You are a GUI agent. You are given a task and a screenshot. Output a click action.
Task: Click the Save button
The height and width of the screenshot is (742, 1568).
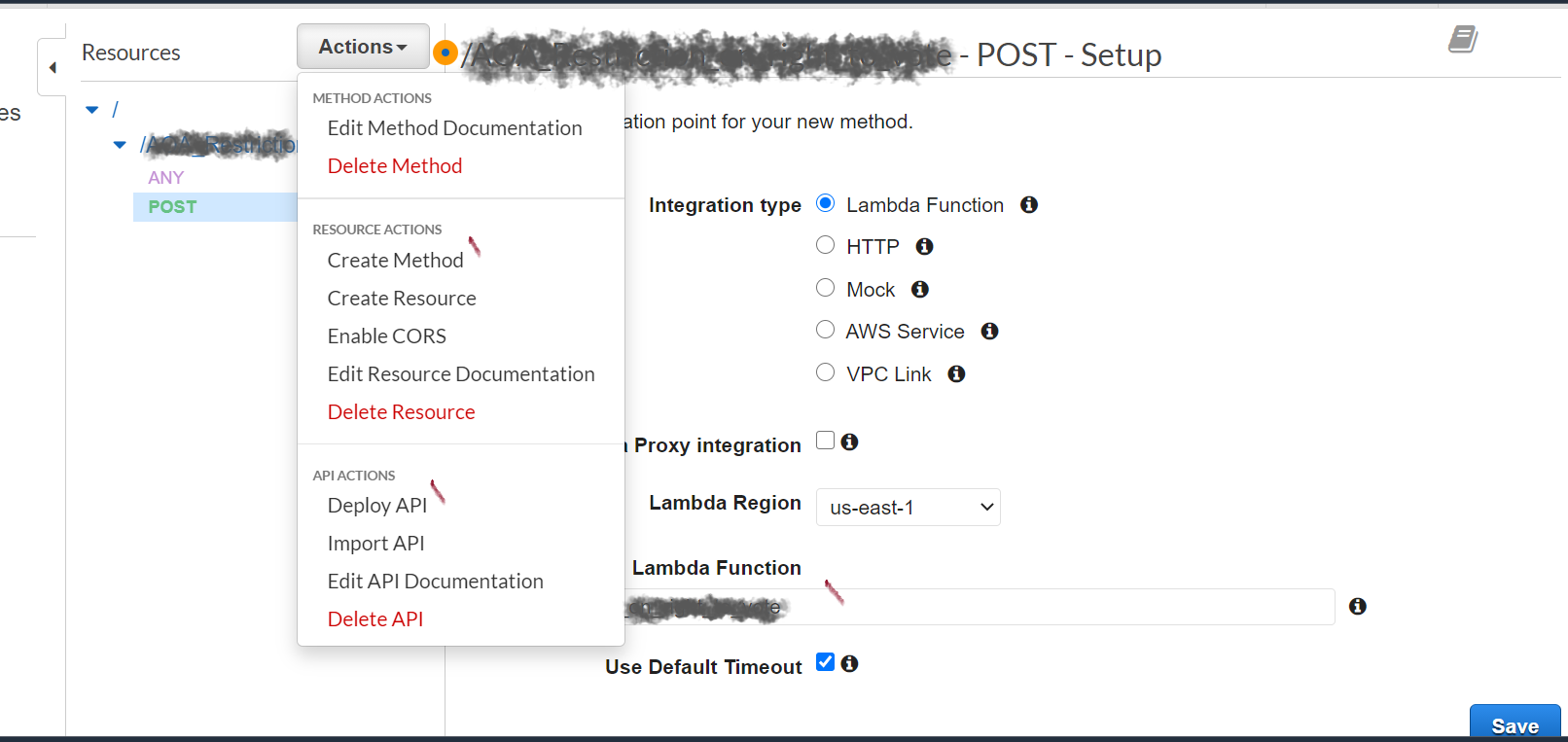tap(1515, 724)
